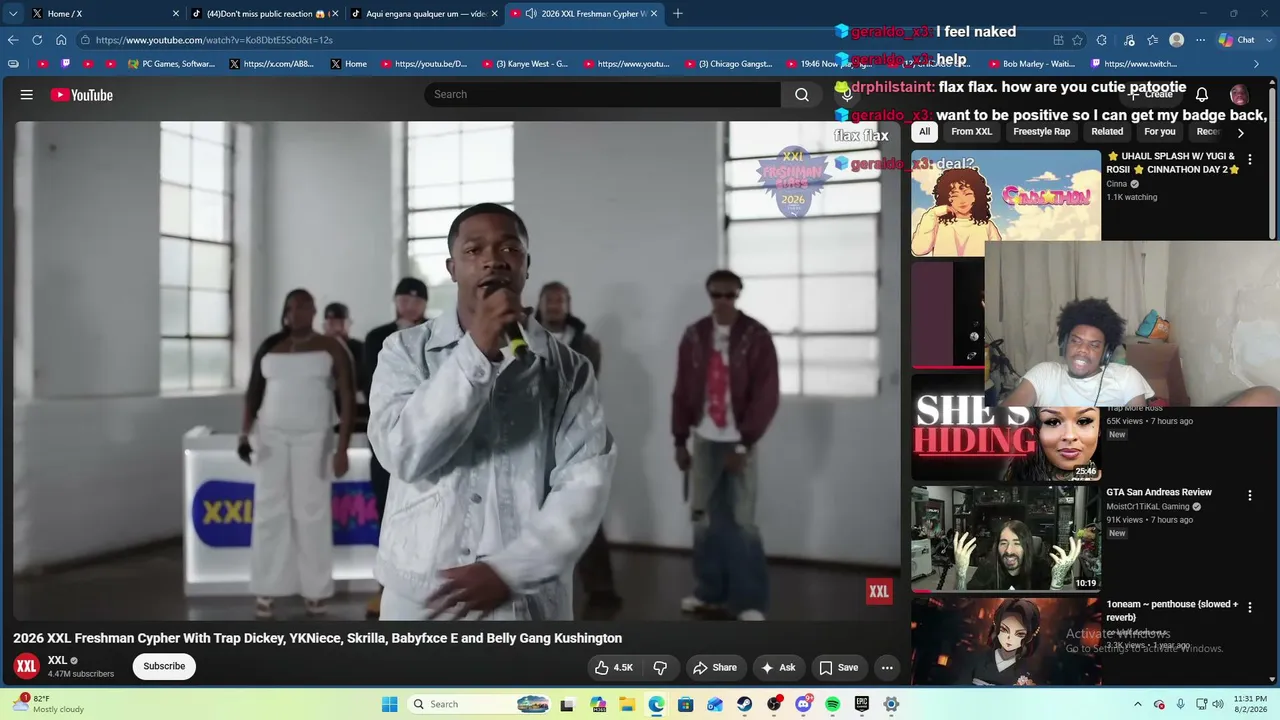The height and width of the screenshot is (720, 1280).
Task: Open Epic Games Launcher from taskbar
Action: pyautogui.click(x=862, y=704)
